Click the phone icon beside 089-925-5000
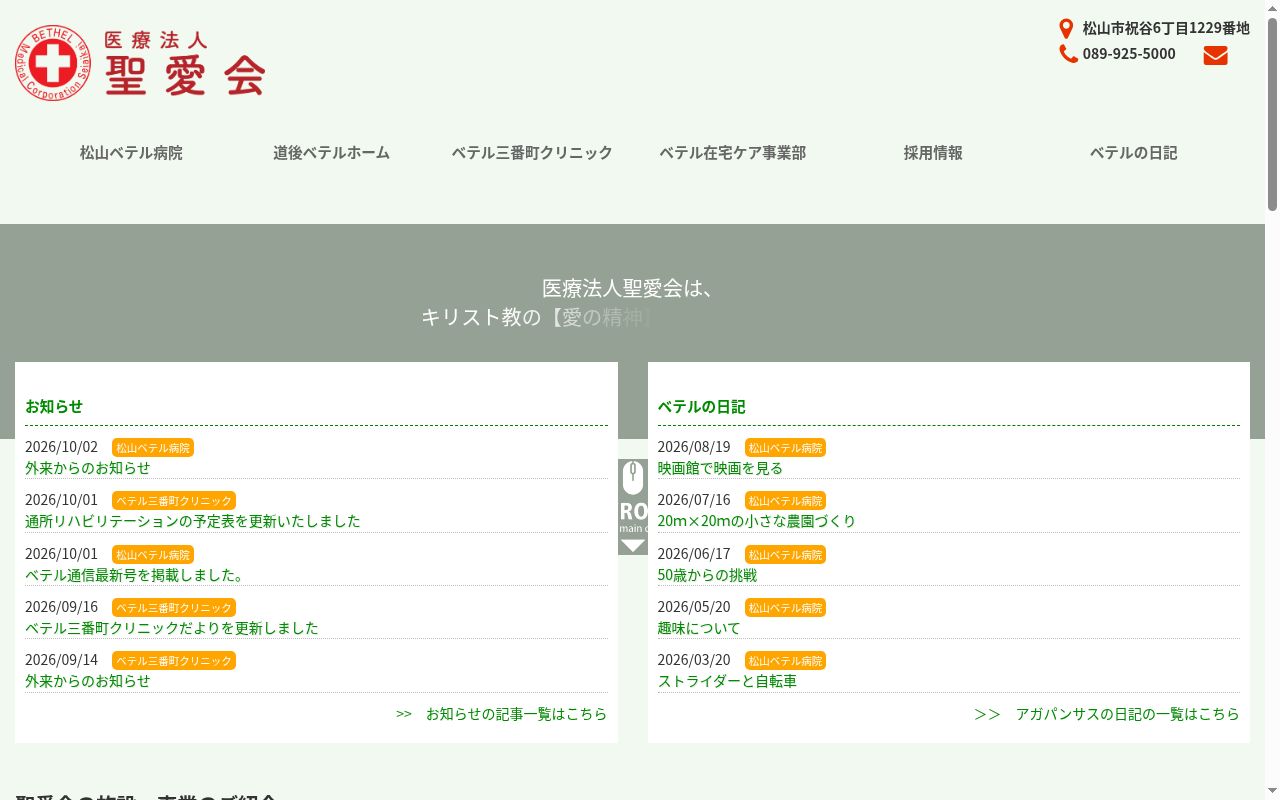This screenshot has width=1280, height=800. tap(1068, 54)
